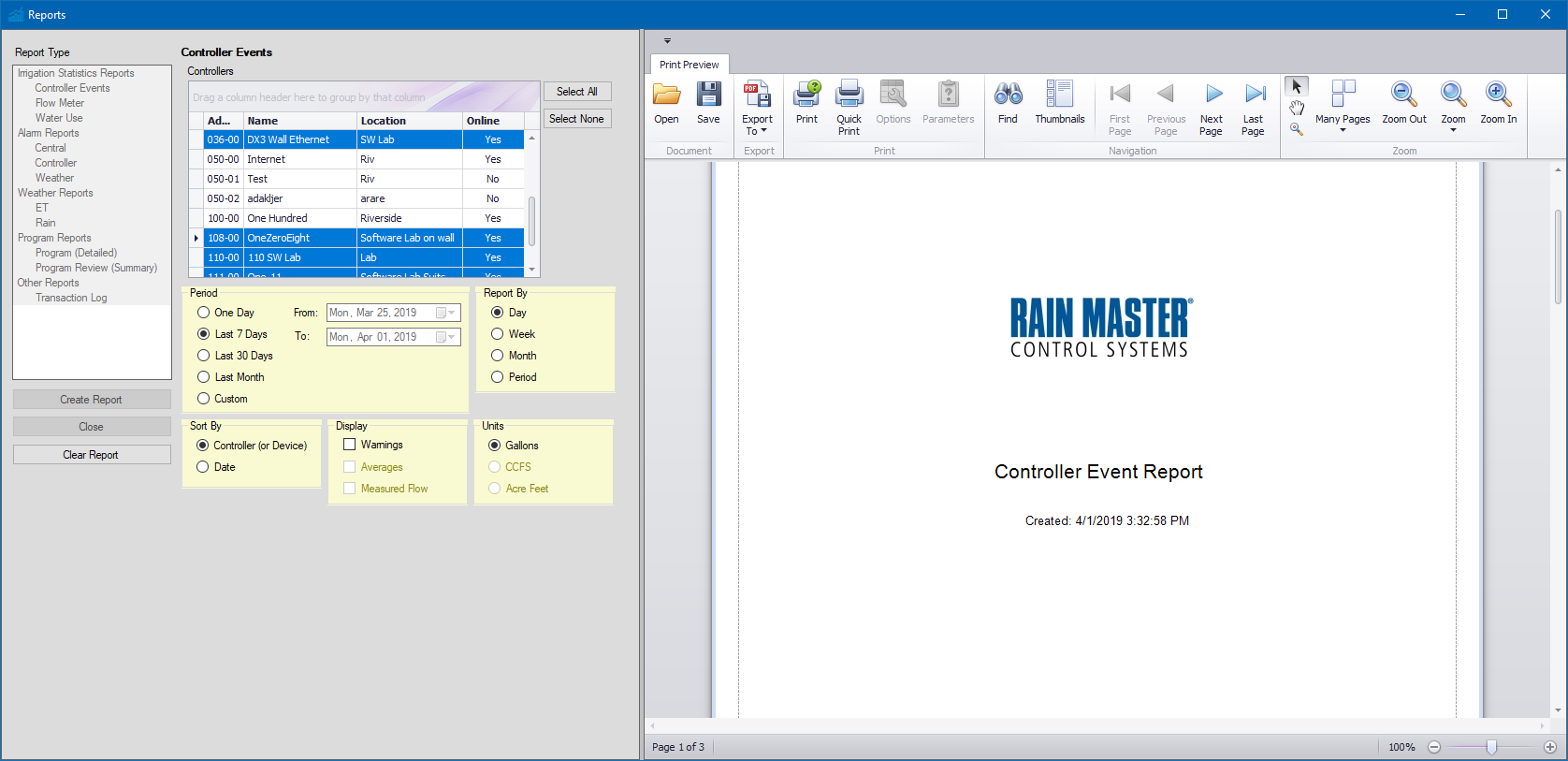
Task: Adjust the status bar zoom slider
Action: 1491,747
